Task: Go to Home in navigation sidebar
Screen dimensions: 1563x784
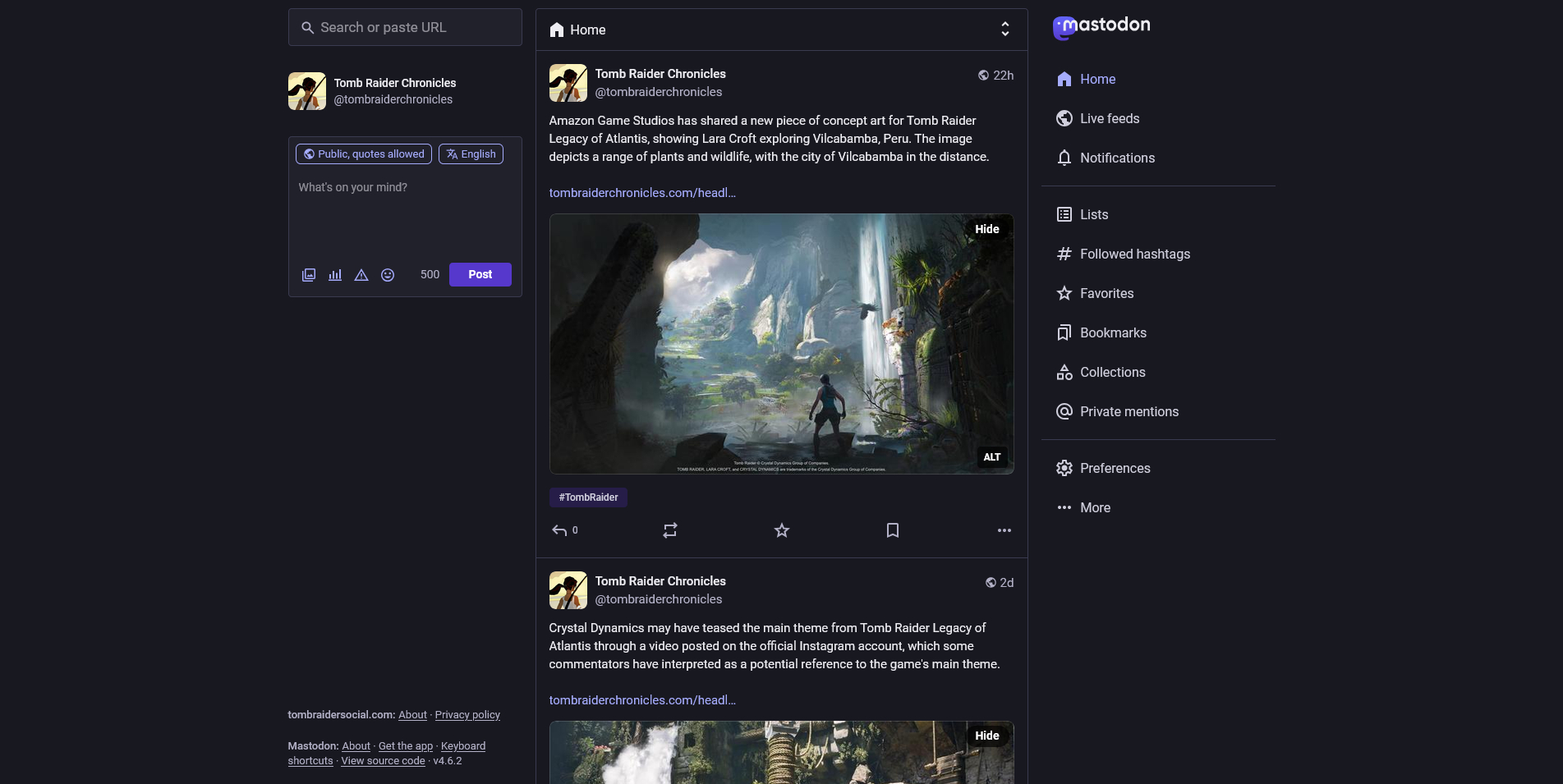Action: tap(1087, 79)
